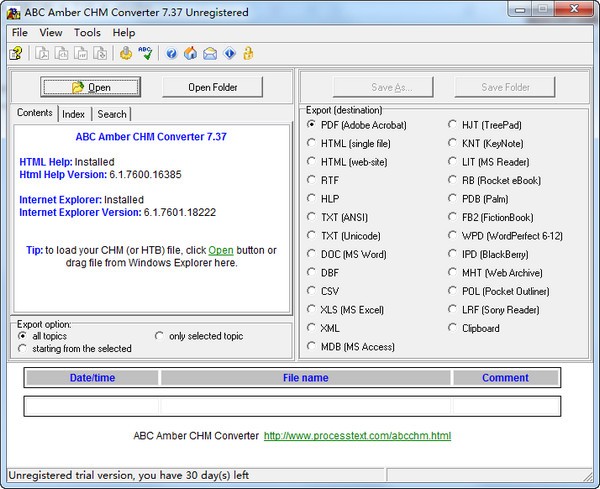Click the 'ABC Amber CHM Converter 7.37' heading
This screenshot has height=489, width=600.
coord(151,137)
